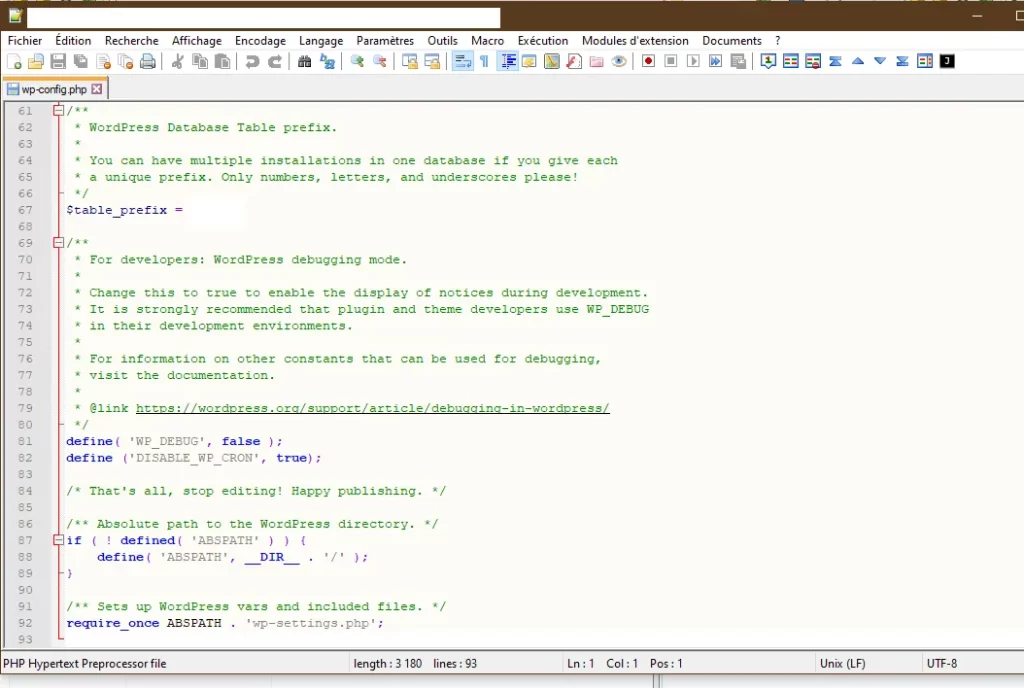Open the user defined language icon
This screenshot has width=1024, height=688.
click(529, 61)
